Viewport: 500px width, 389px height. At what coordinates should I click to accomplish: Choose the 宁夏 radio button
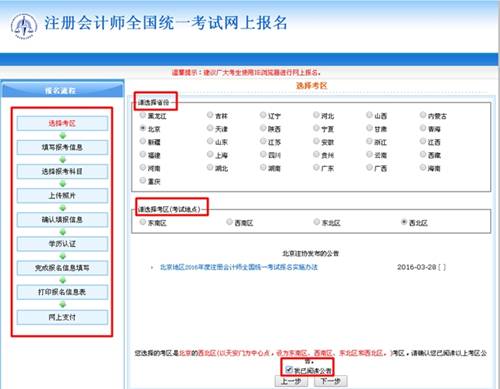pyautogui.click(x=316, y=128)
